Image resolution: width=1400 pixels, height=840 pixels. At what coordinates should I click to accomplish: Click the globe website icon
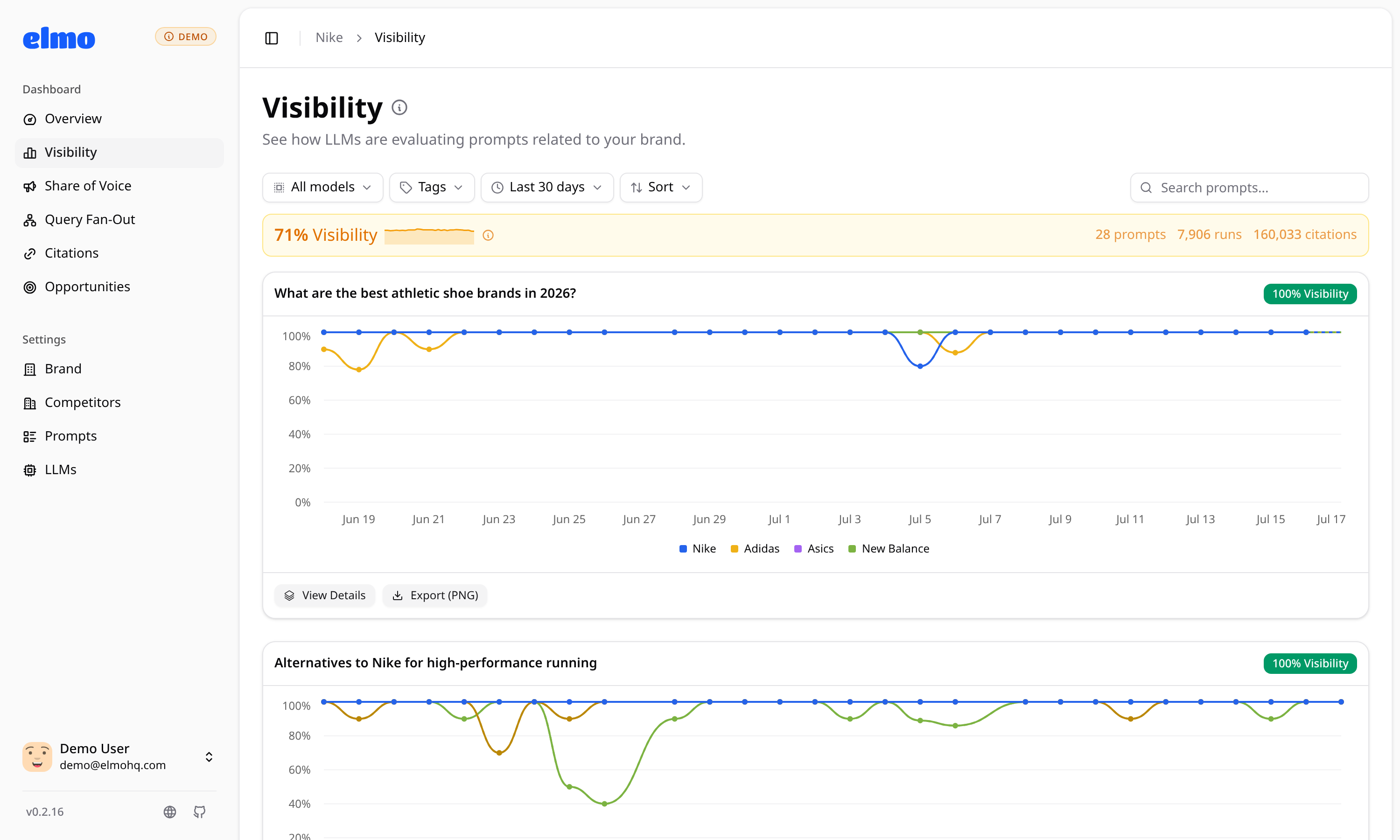tap(170, 812)
